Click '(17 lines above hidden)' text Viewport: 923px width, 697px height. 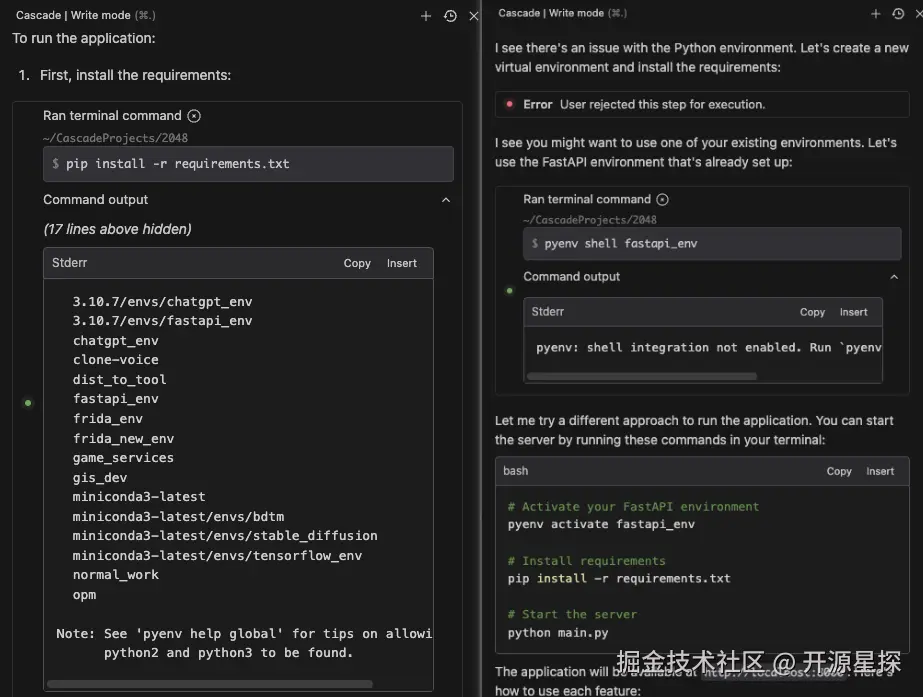[x=117, y=229]
